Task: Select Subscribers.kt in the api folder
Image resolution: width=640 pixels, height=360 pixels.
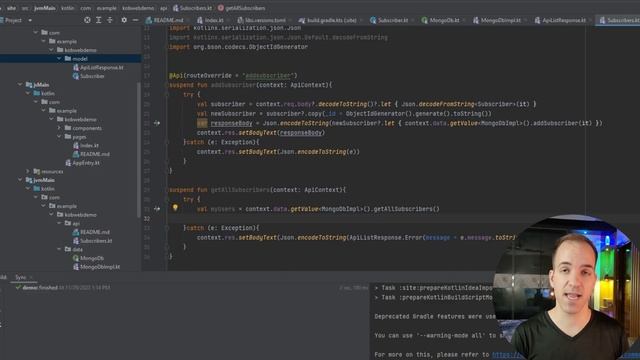Action: tap(96, 241)
